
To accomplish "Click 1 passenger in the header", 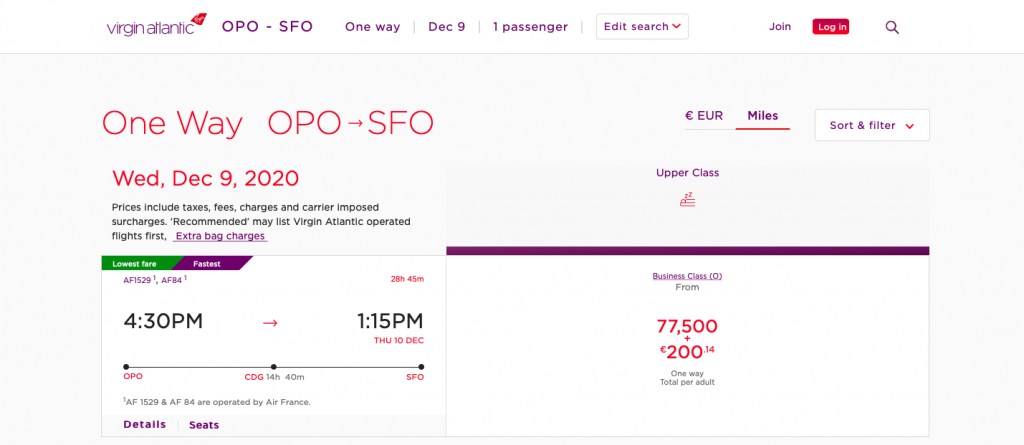I will (x=530, y=27).
